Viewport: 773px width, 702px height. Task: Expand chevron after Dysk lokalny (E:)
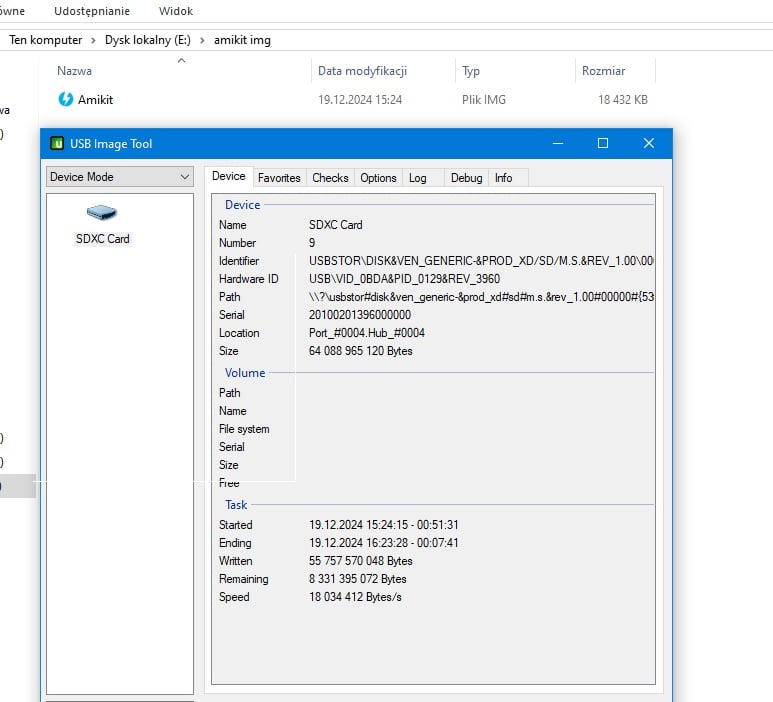click(x=202, y=40)
